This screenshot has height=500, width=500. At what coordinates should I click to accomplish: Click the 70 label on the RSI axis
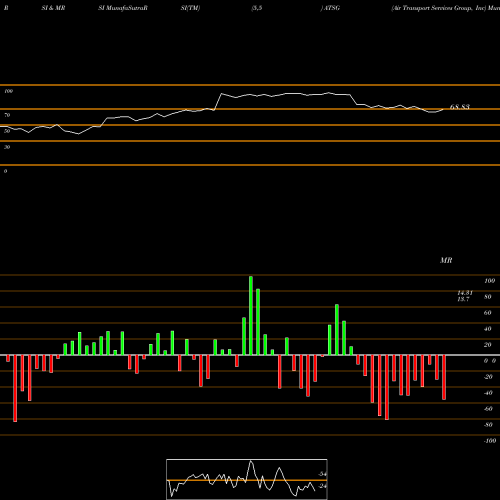(x=7, y=115)
